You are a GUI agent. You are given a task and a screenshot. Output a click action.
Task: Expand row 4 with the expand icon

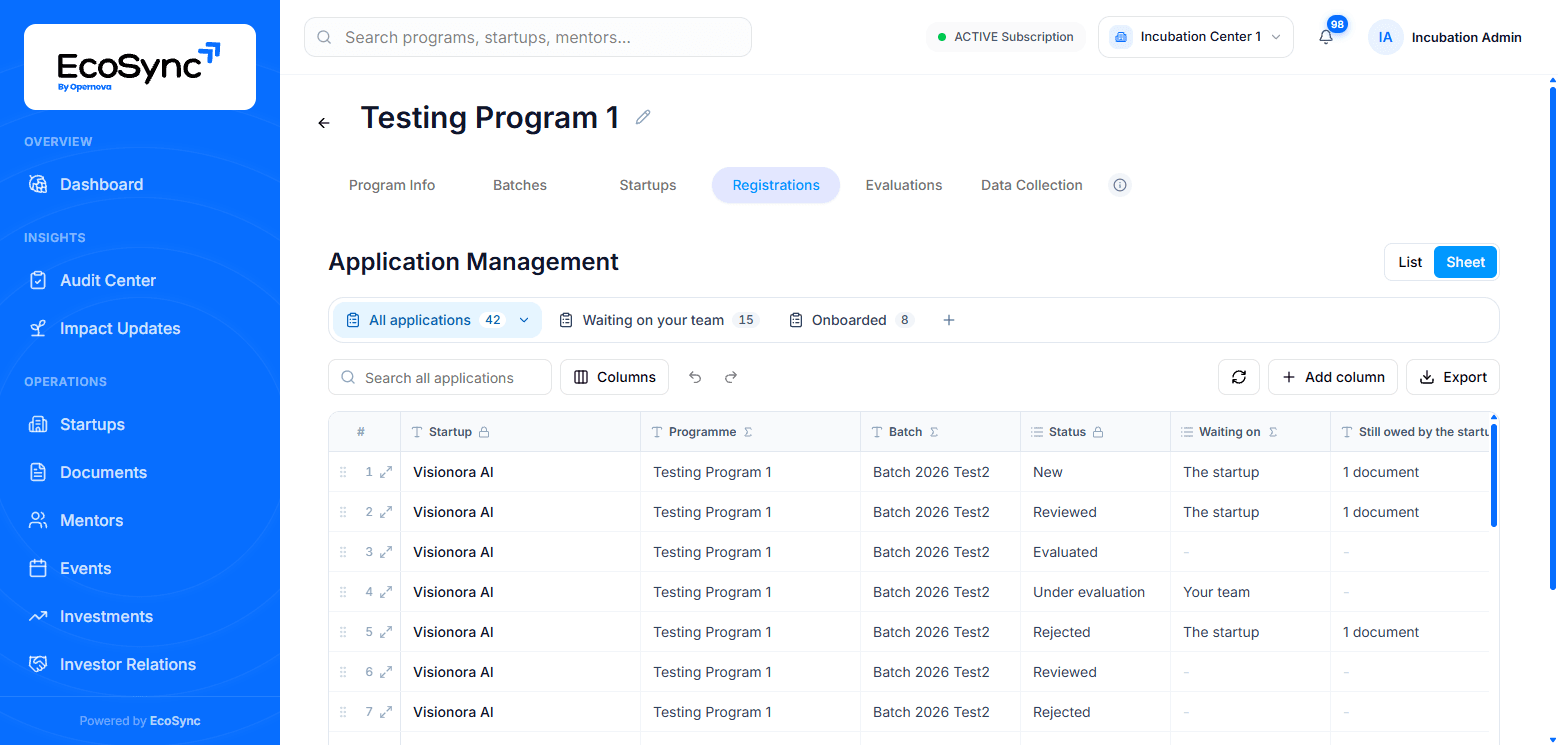click(x=386, y=592)
